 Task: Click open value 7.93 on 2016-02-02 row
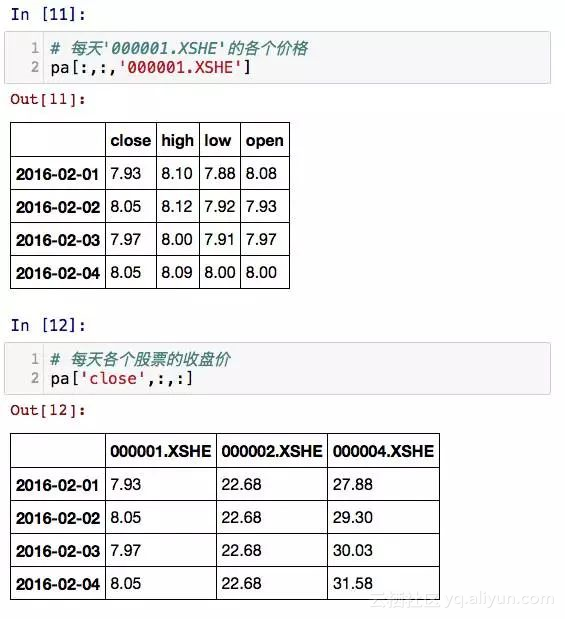[265, 207]
